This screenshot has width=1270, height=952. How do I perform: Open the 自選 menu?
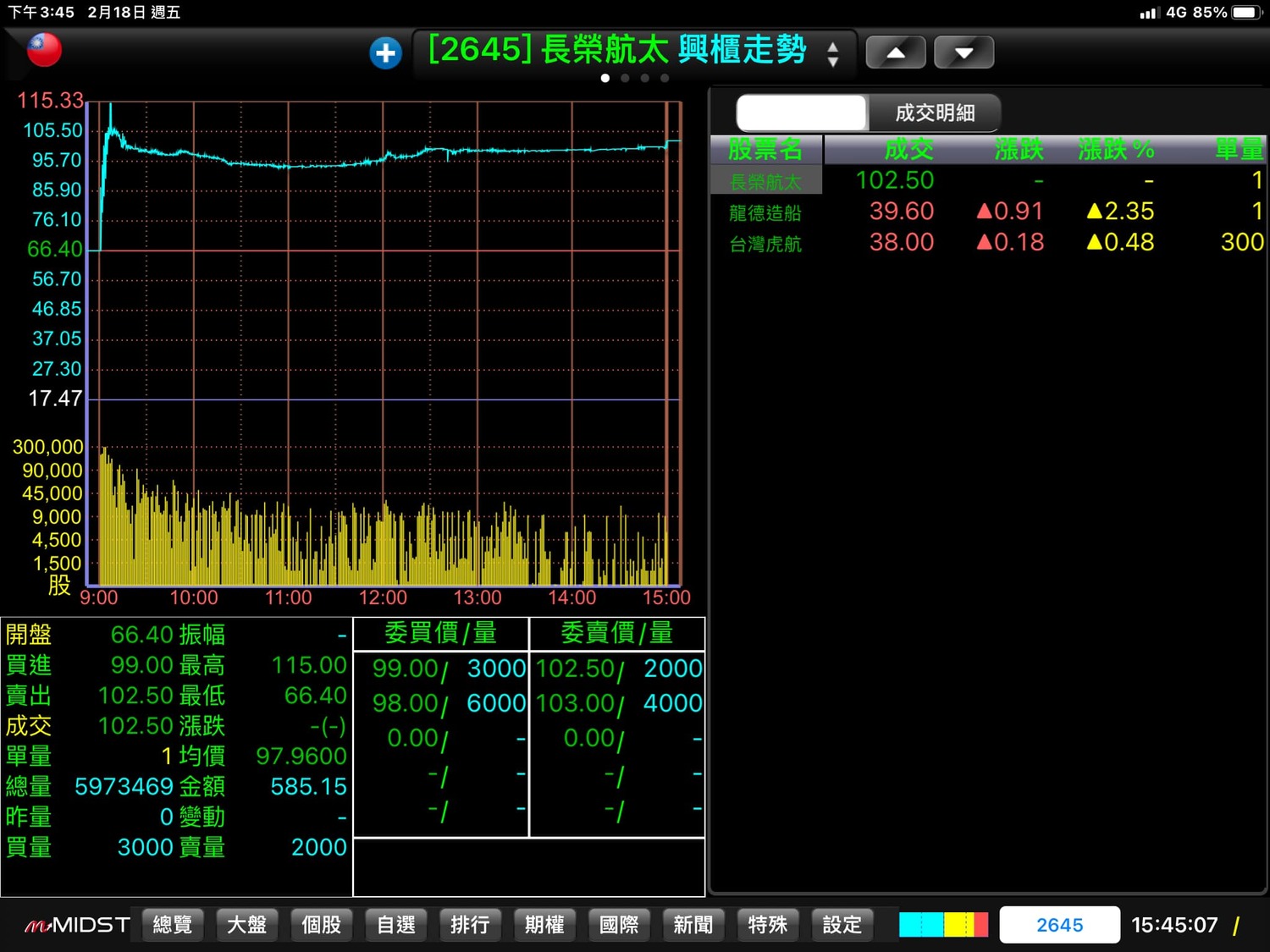pyautogui.click(x=396, y=925)
